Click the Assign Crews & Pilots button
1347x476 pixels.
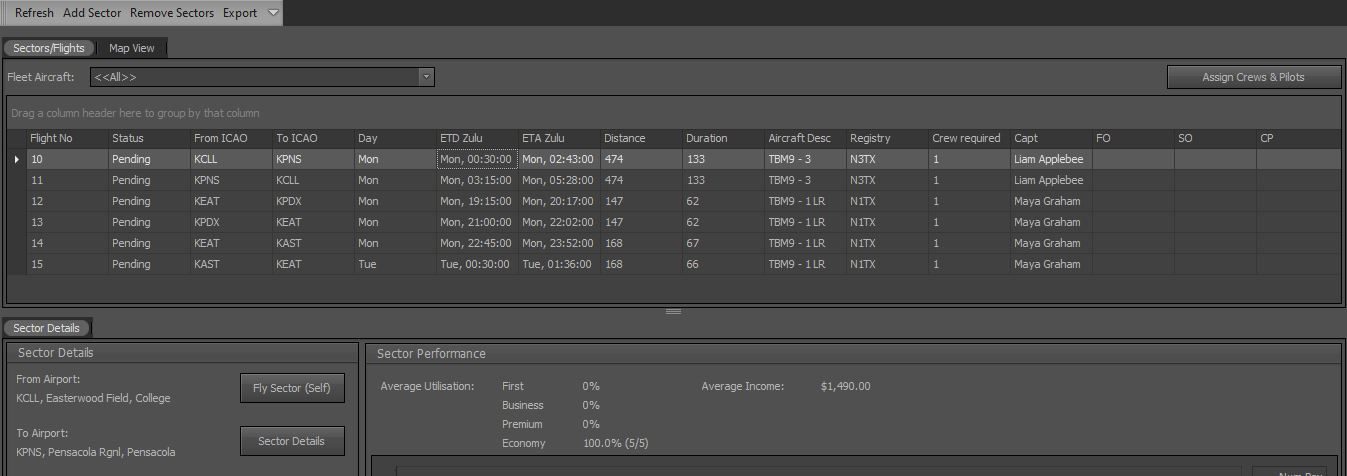click(x=1253, y=77)
